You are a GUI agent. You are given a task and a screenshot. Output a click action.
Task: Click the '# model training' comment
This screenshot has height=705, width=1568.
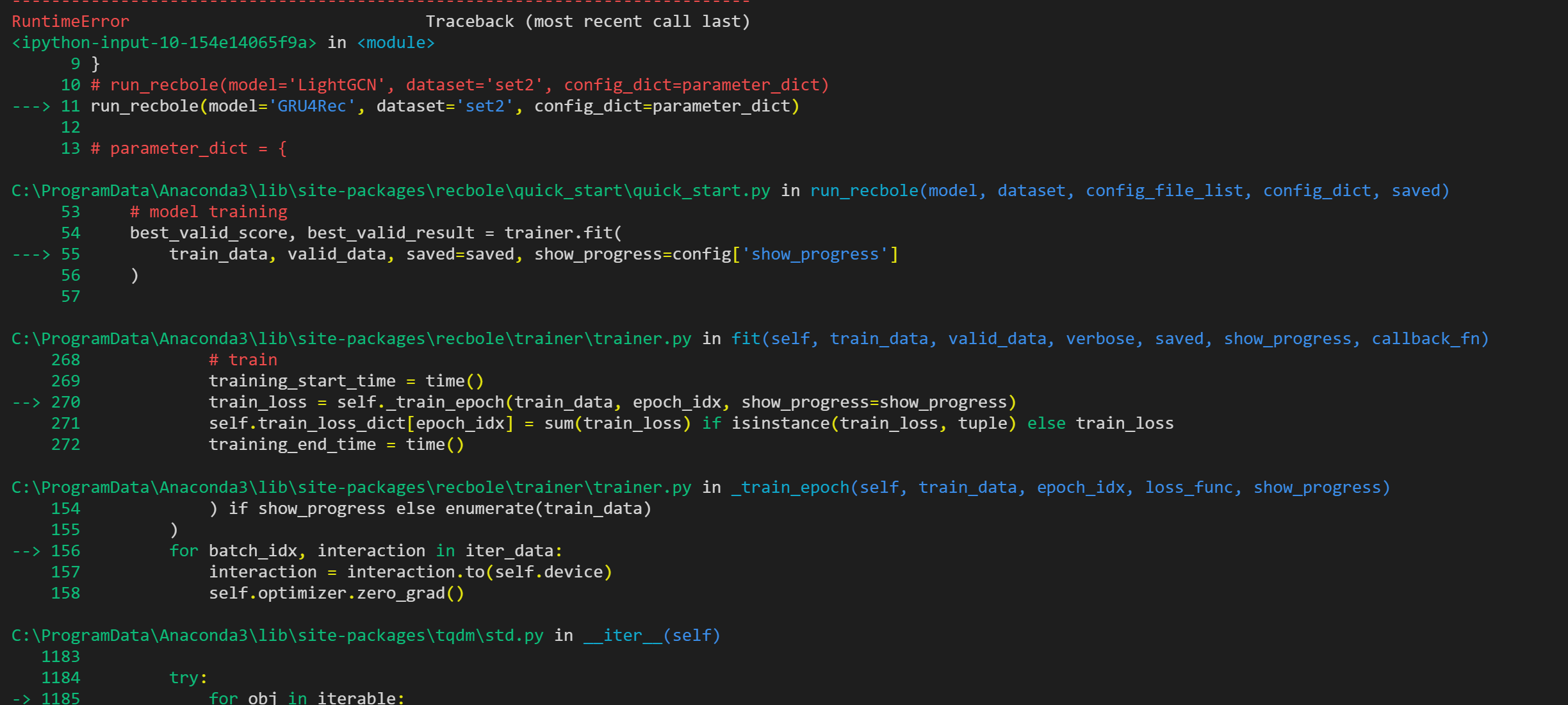click(x=209, y=211)
